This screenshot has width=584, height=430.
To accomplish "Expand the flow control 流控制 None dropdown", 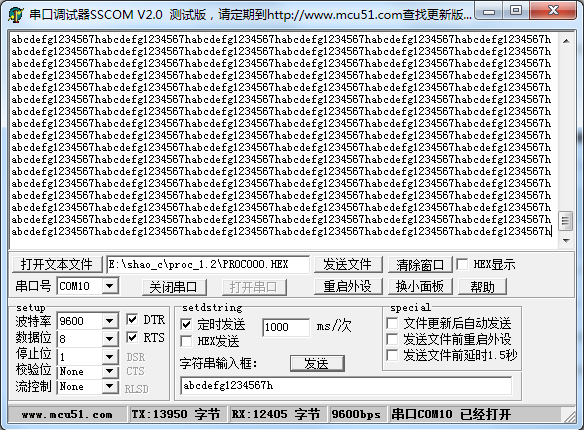I will [x=110, y=386].
